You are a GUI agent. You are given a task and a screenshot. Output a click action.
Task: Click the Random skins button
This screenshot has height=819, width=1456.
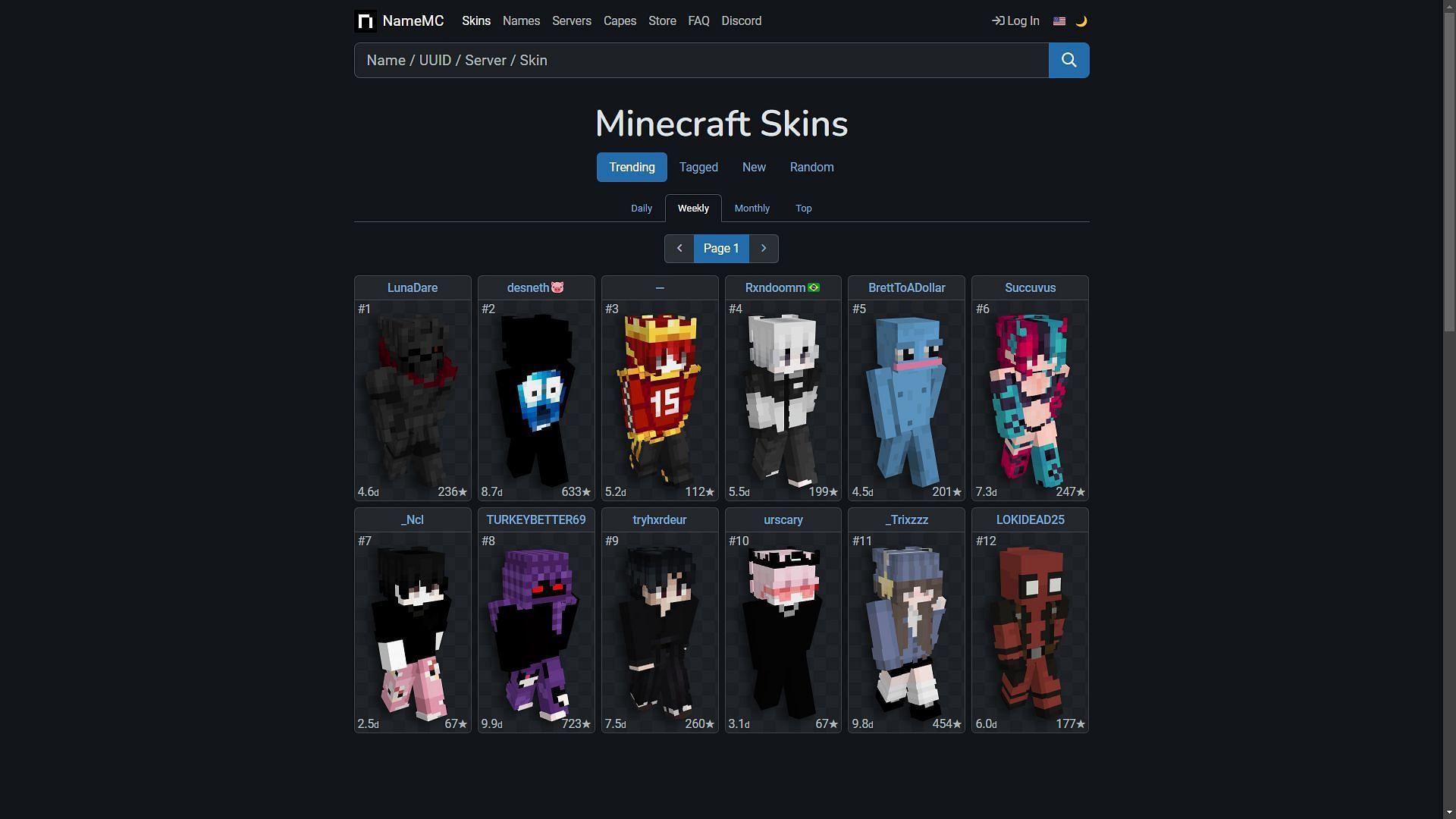tap(812, 167)
